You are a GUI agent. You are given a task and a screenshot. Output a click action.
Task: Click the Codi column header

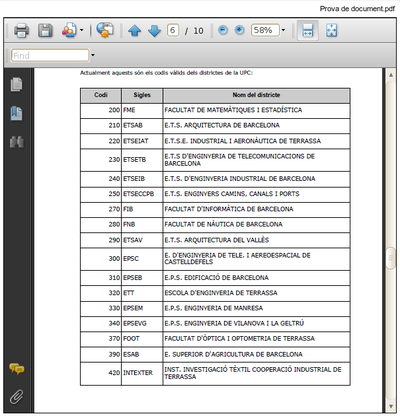click(x=101, y=95)
